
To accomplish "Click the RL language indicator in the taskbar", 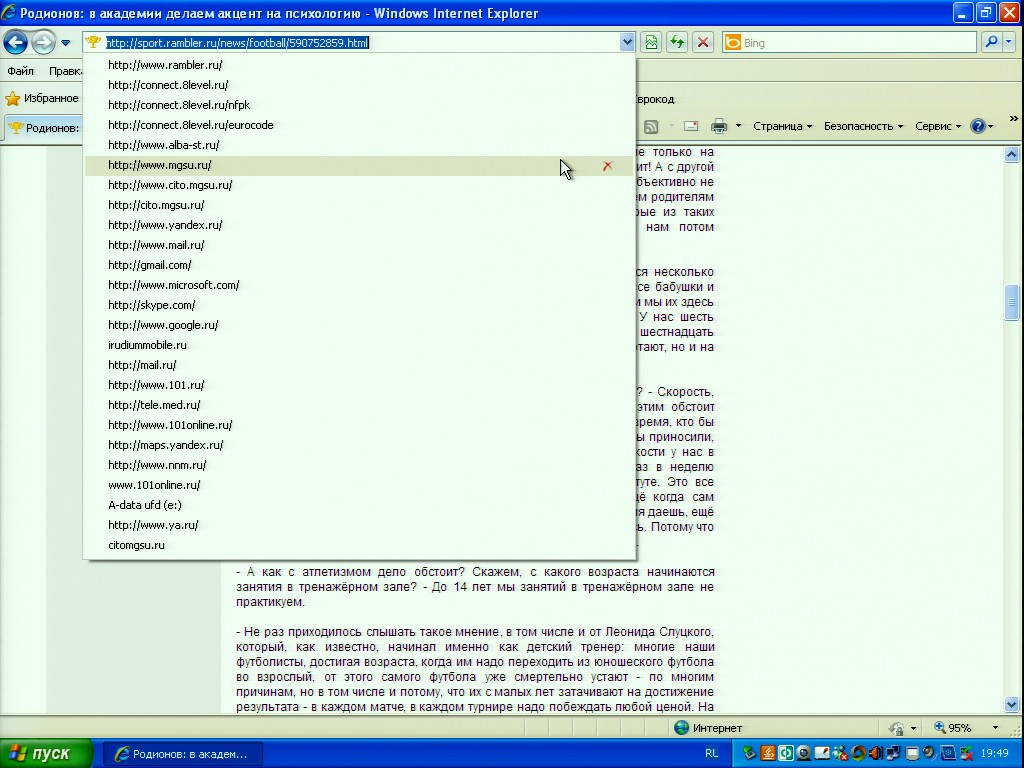I will [x=711, y=754].
